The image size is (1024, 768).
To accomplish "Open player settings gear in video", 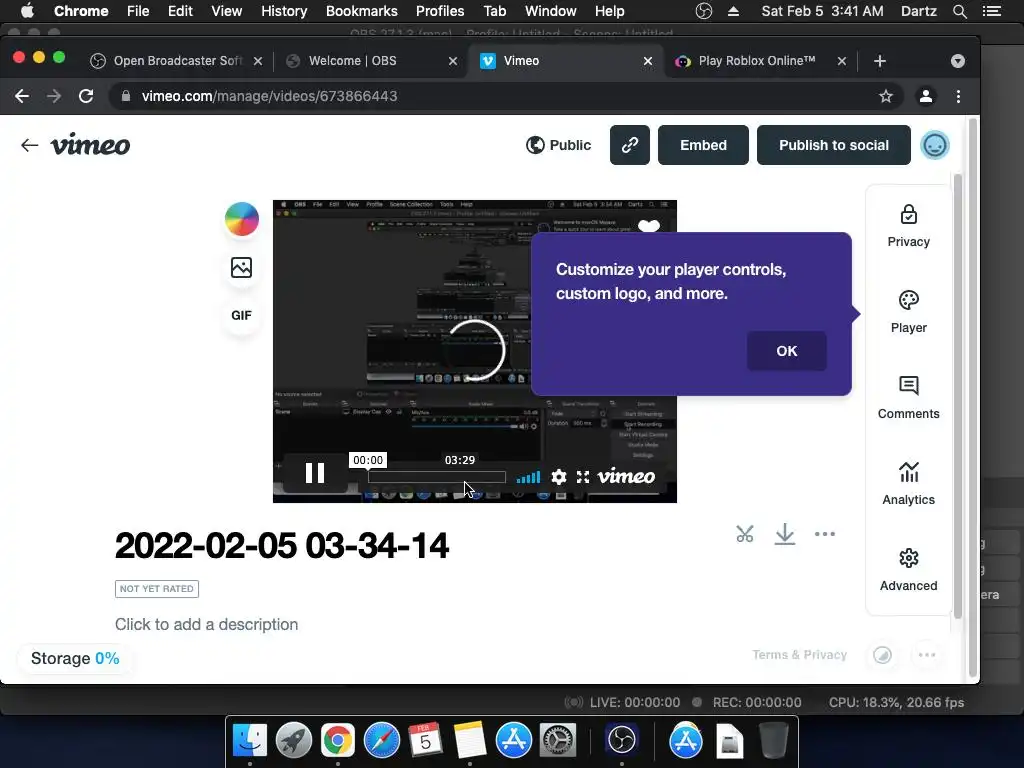I will 558,477.
